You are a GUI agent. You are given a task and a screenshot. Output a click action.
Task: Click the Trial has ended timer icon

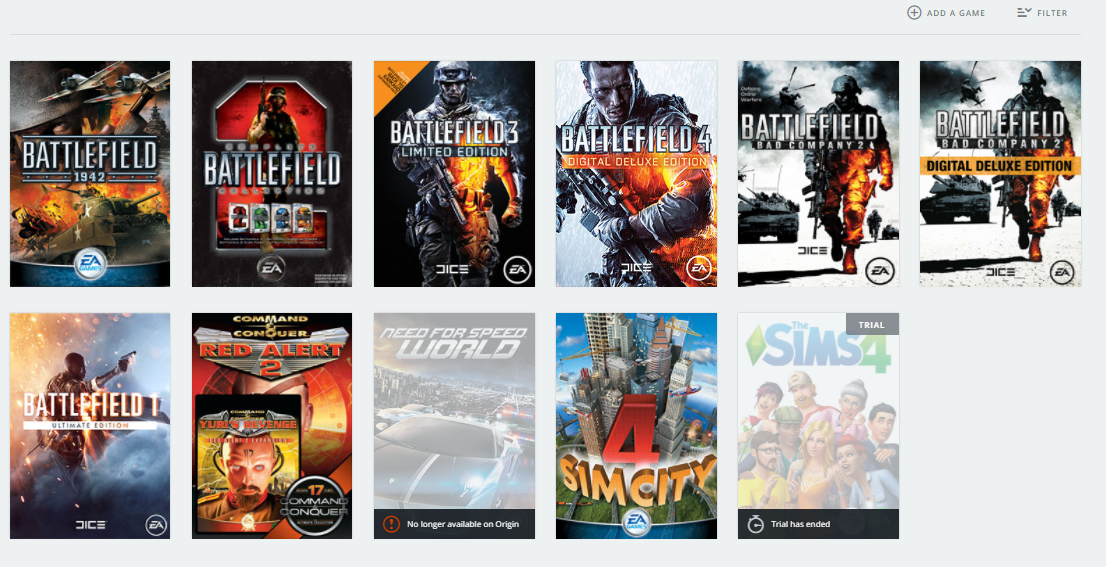click(755, 524)
